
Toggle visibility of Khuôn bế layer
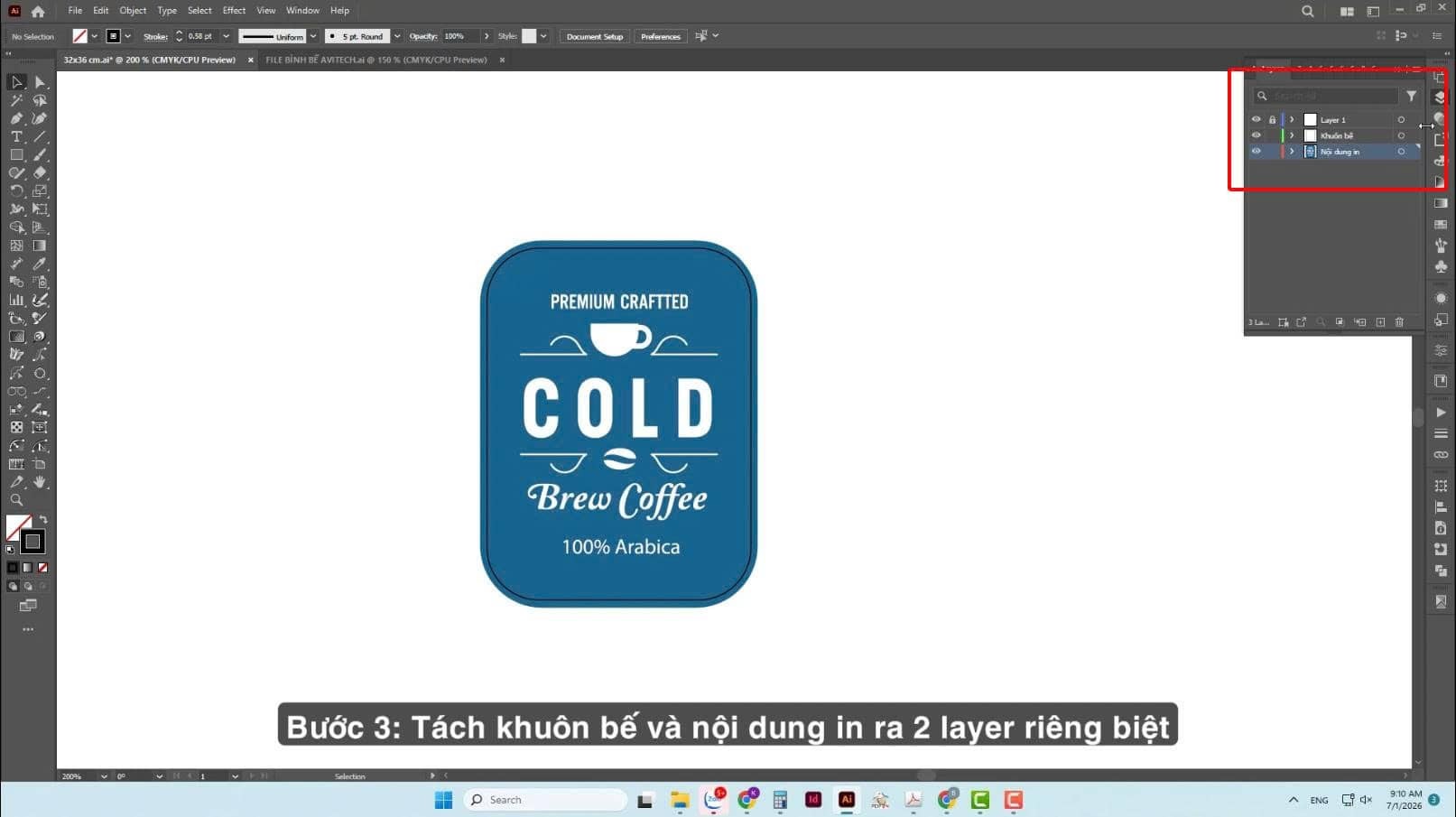click(1256, 135)
